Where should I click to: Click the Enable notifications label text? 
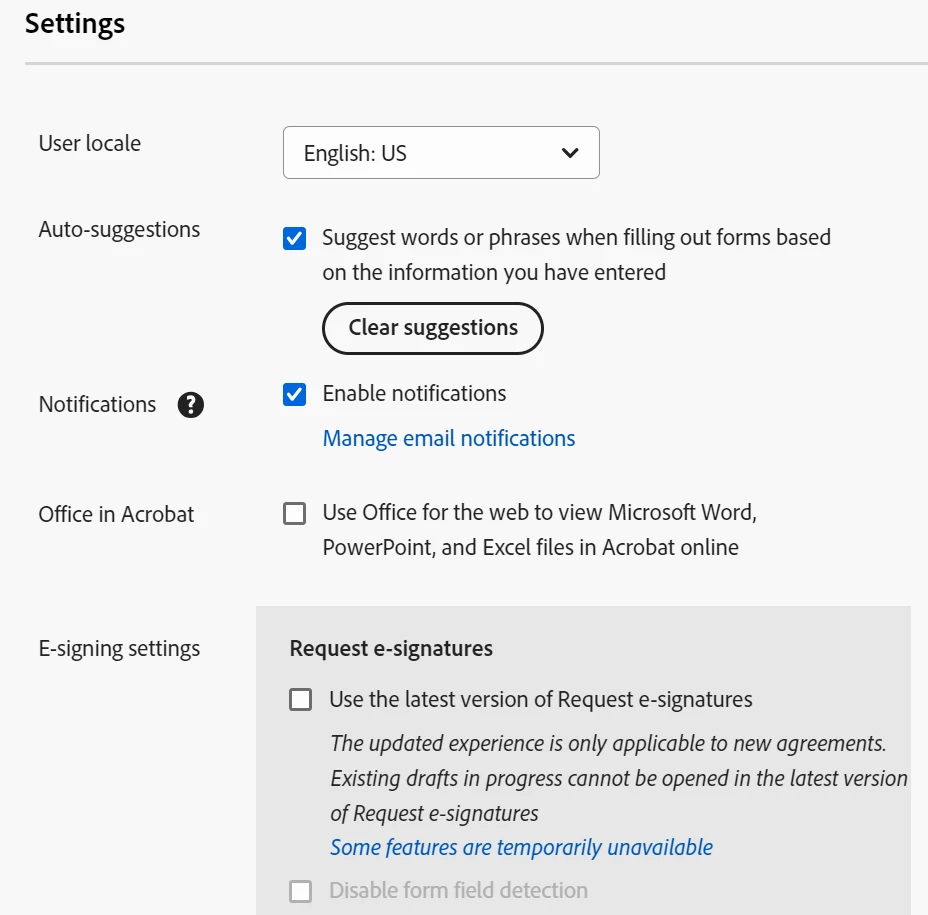(414, 394)
